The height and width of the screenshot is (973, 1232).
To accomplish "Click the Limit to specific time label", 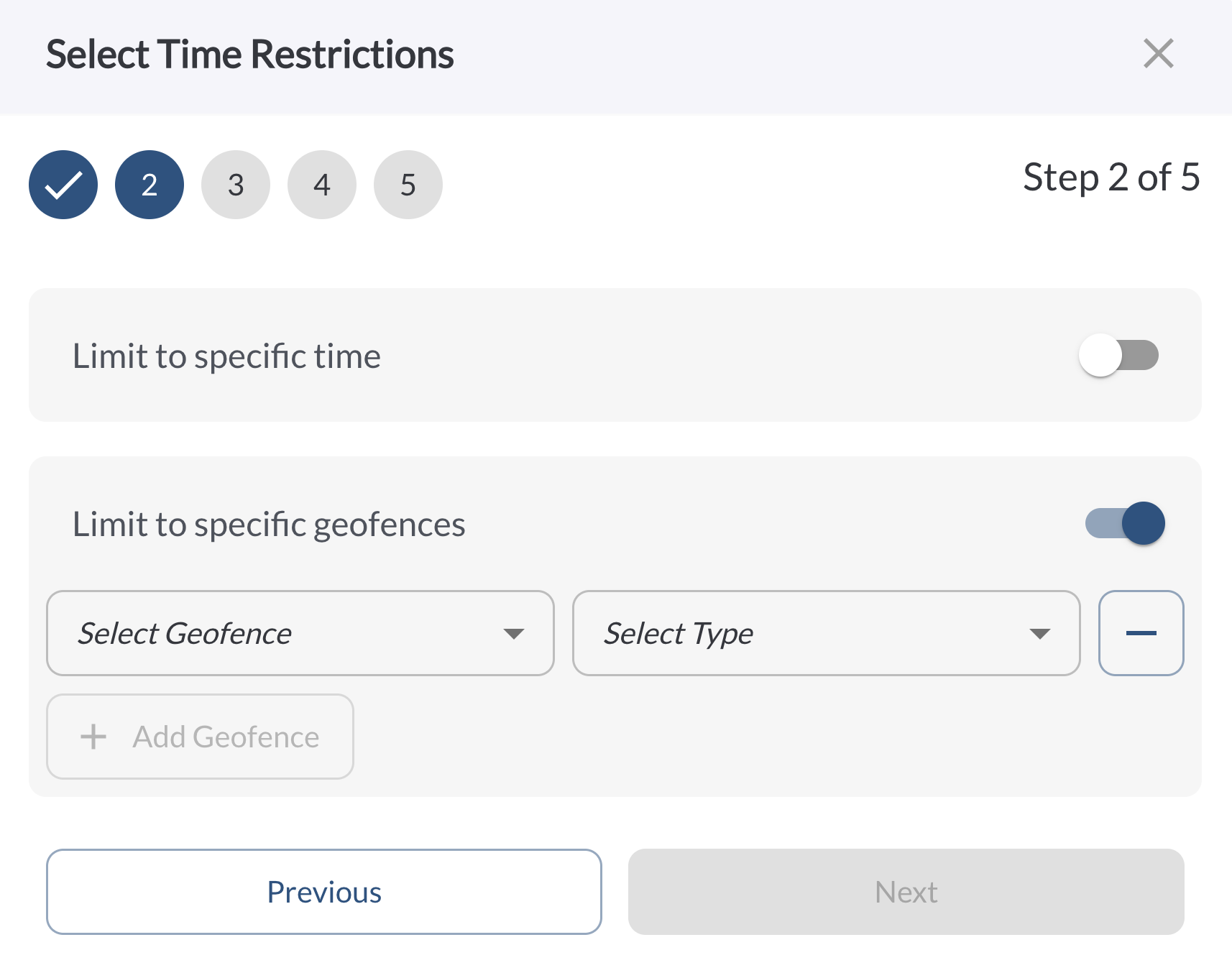I will click(226, 356).
